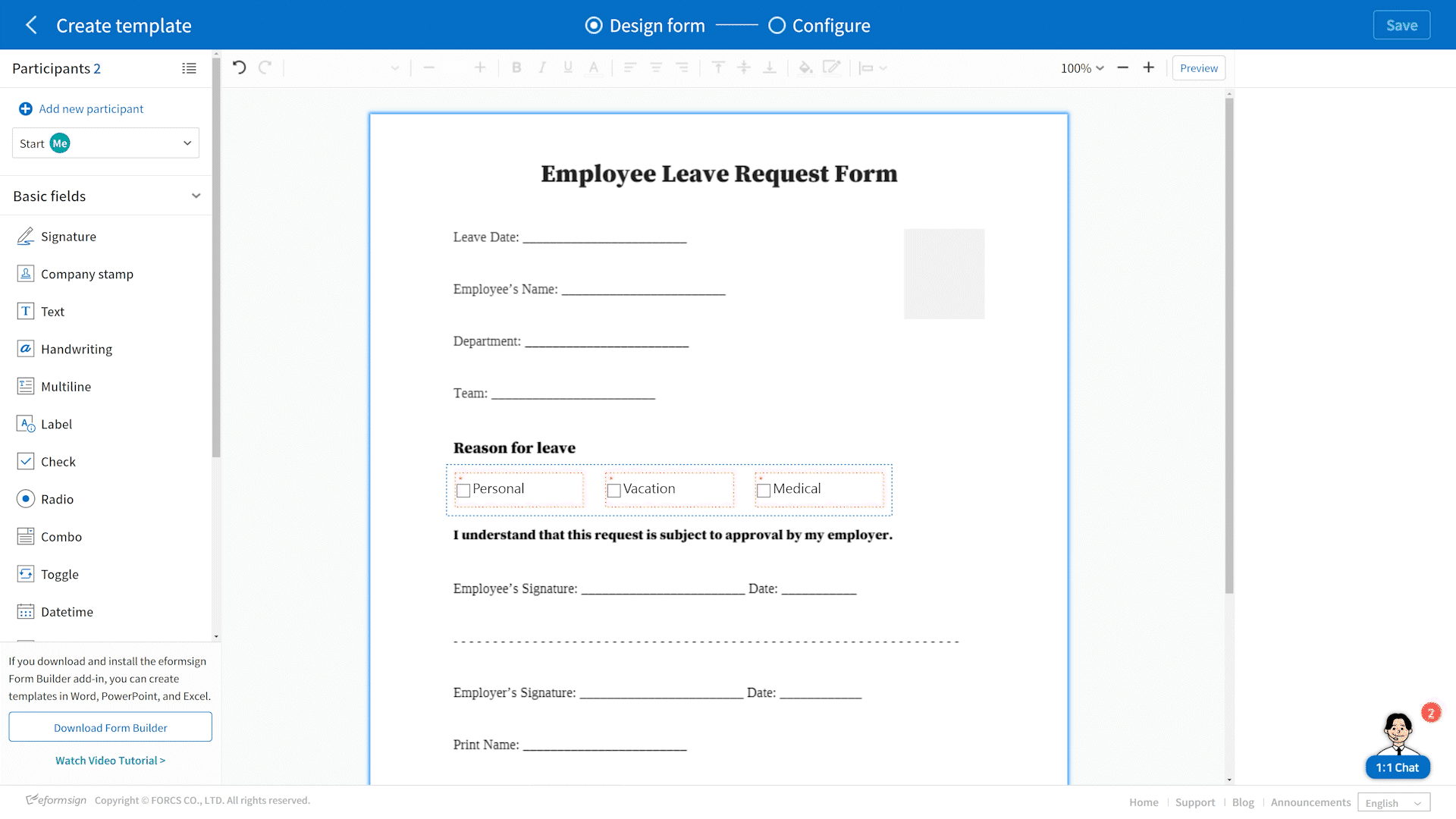Open the border edit tool
Viewport: 1456px width, 819px height.
pos(831,67)
